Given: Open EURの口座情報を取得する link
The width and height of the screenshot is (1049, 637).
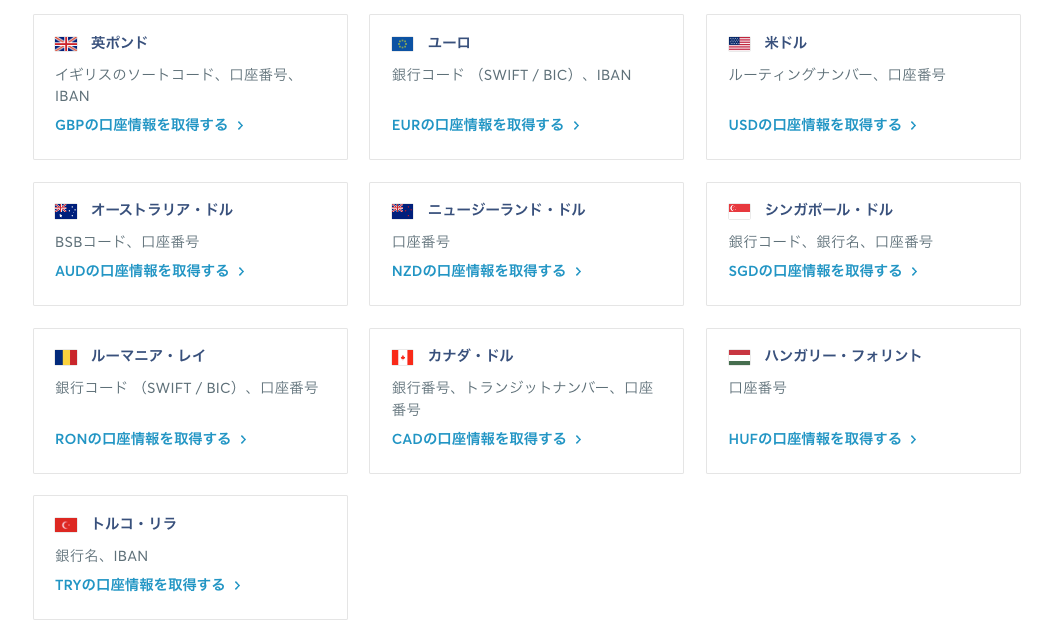Looking at the screenshot, I should pos(477,125).
